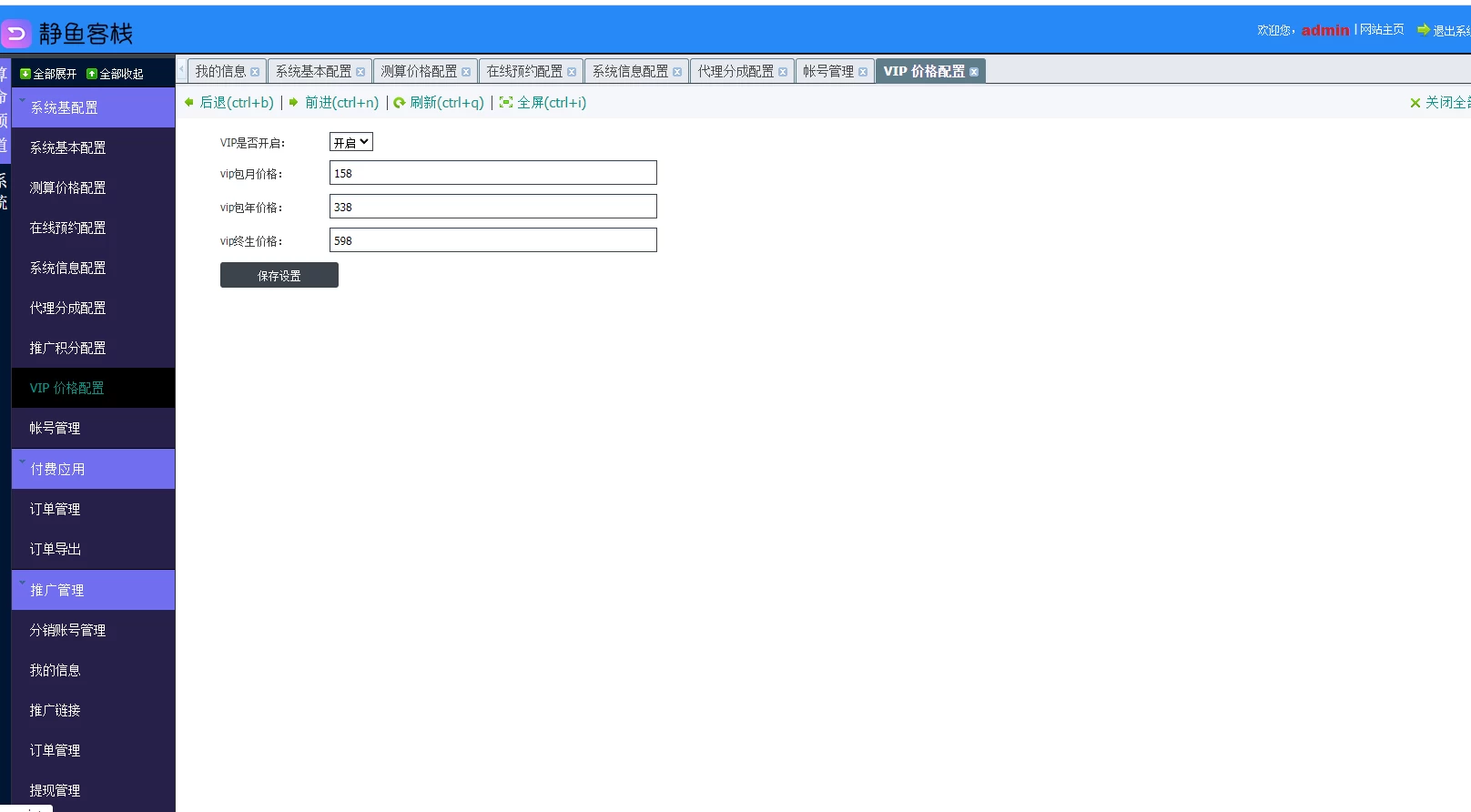Click the 全屏 fullscreen icon
1471x812 pixels.
point(506,103)
